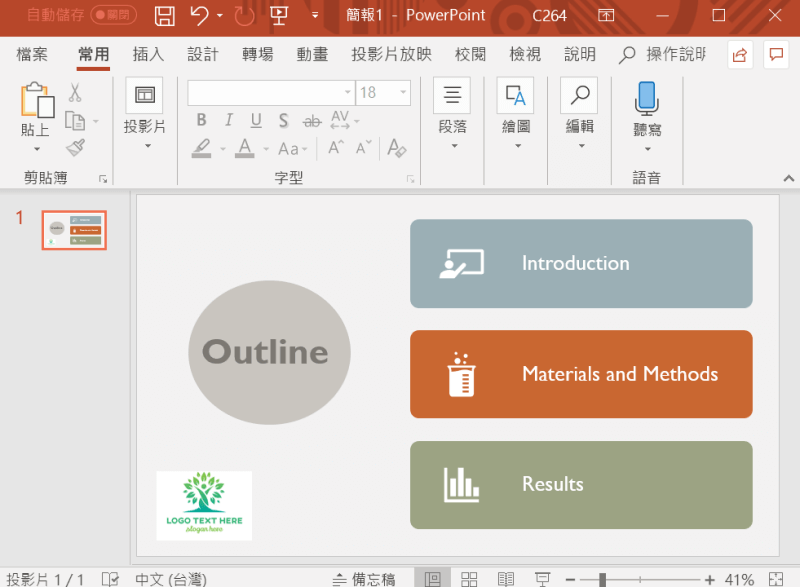Select the Introduction box
This screenshot has width=800, height=587.
(x=581, y=263)
